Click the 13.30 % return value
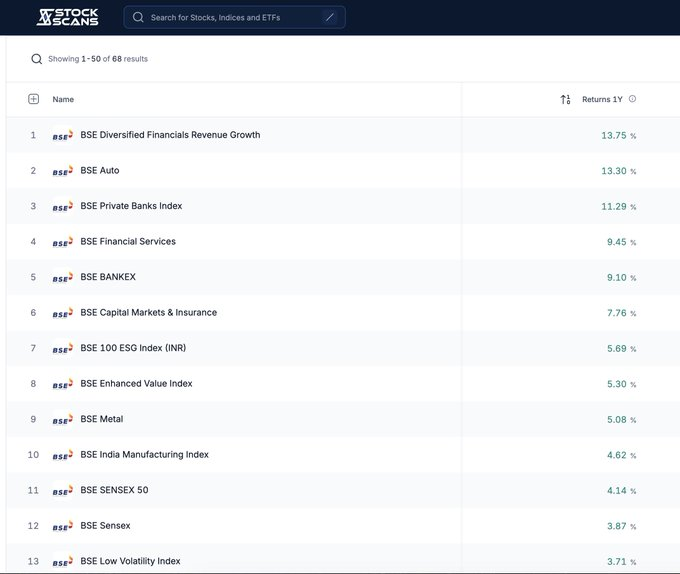 [618, 171]
